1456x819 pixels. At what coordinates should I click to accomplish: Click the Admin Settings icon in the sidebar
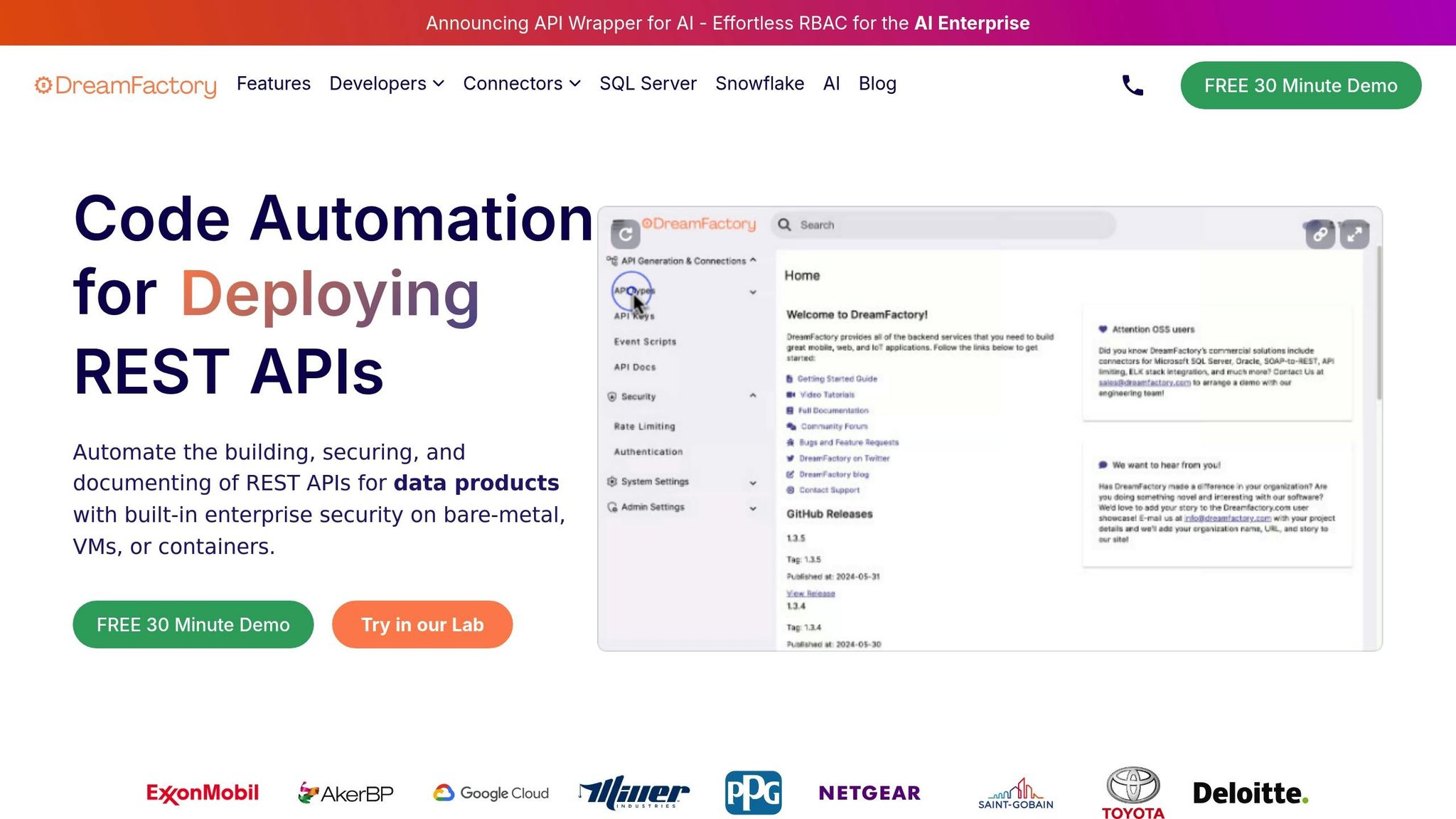click(x=611, y=507)
